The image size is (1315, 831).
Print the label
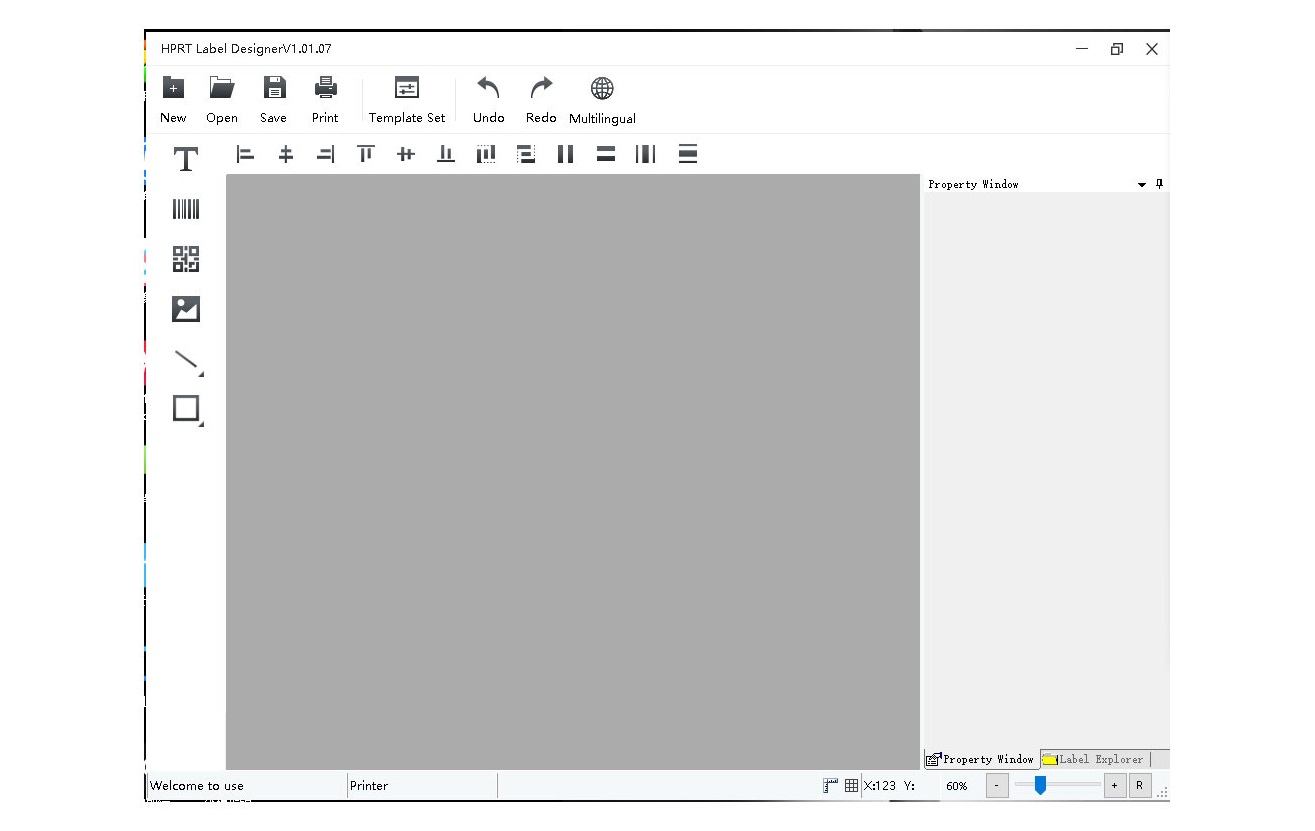[x=325, y=100]
